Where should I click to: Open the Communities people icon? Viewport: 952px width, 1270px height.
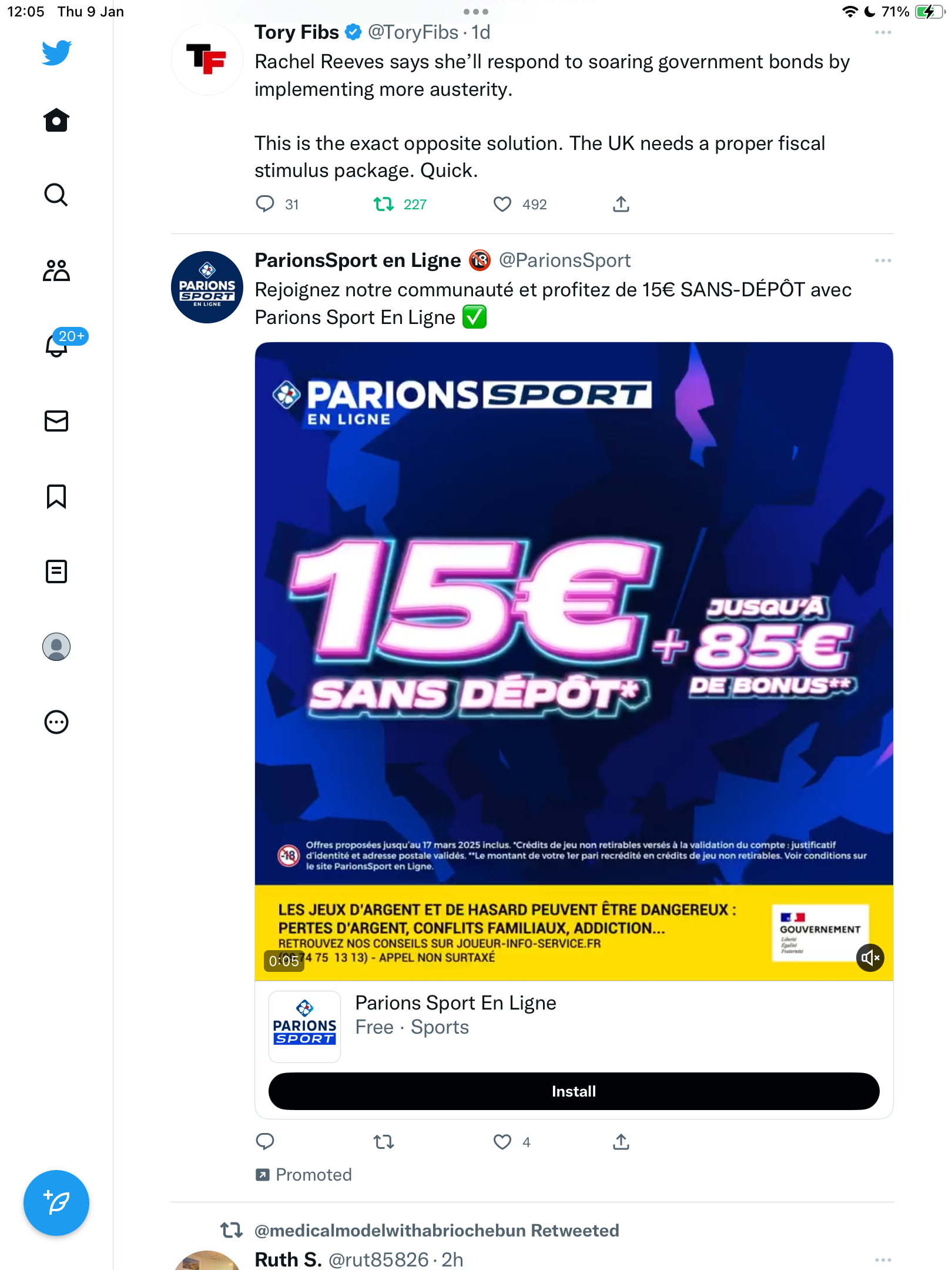(56, 270)
